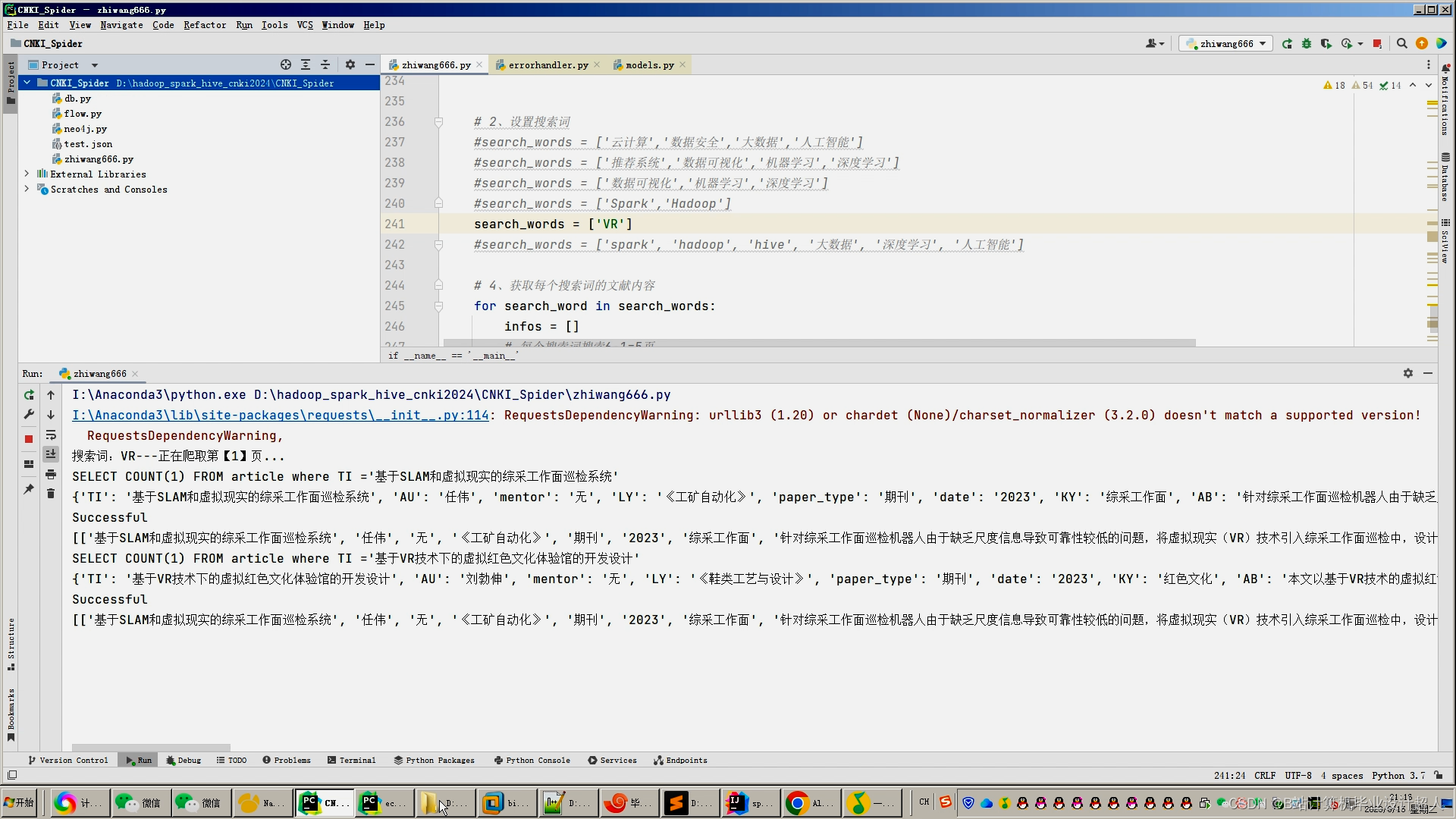Open the Refactor menu

point(205,25)
